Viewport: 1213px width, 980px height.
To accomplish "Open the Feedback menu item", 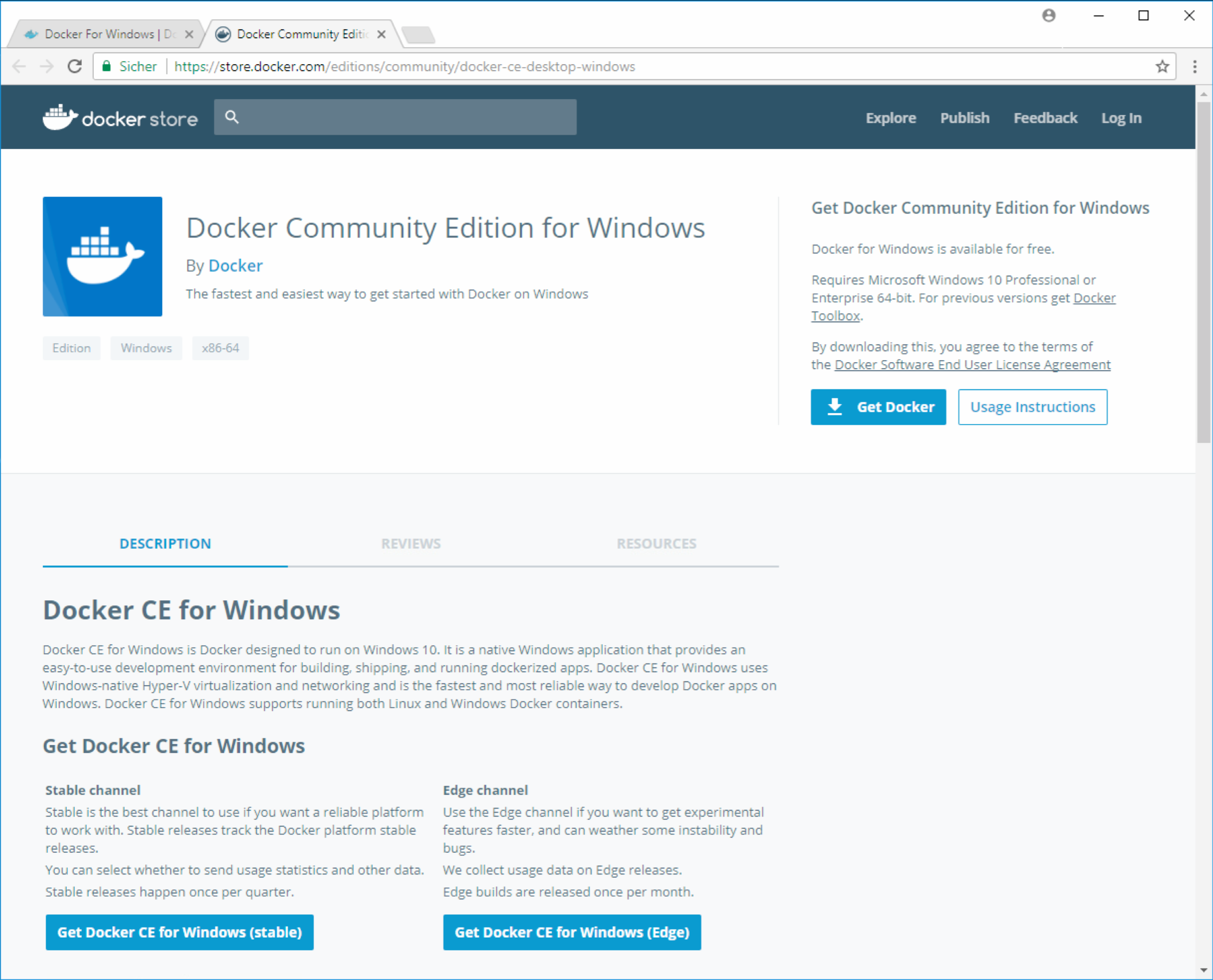I will tap(1045, 118).
